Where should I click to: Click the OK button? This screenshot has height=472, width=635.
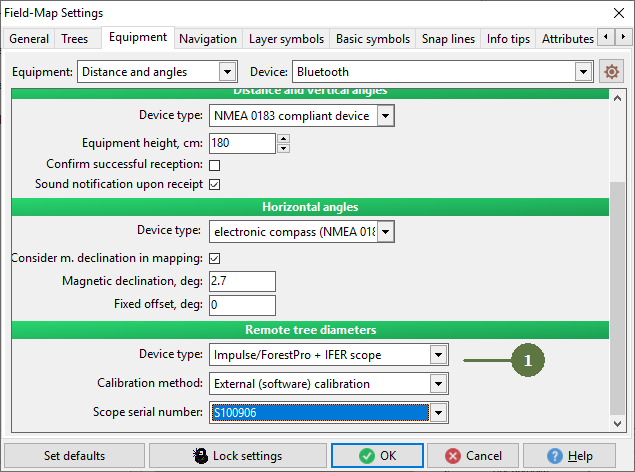point(377,456)
